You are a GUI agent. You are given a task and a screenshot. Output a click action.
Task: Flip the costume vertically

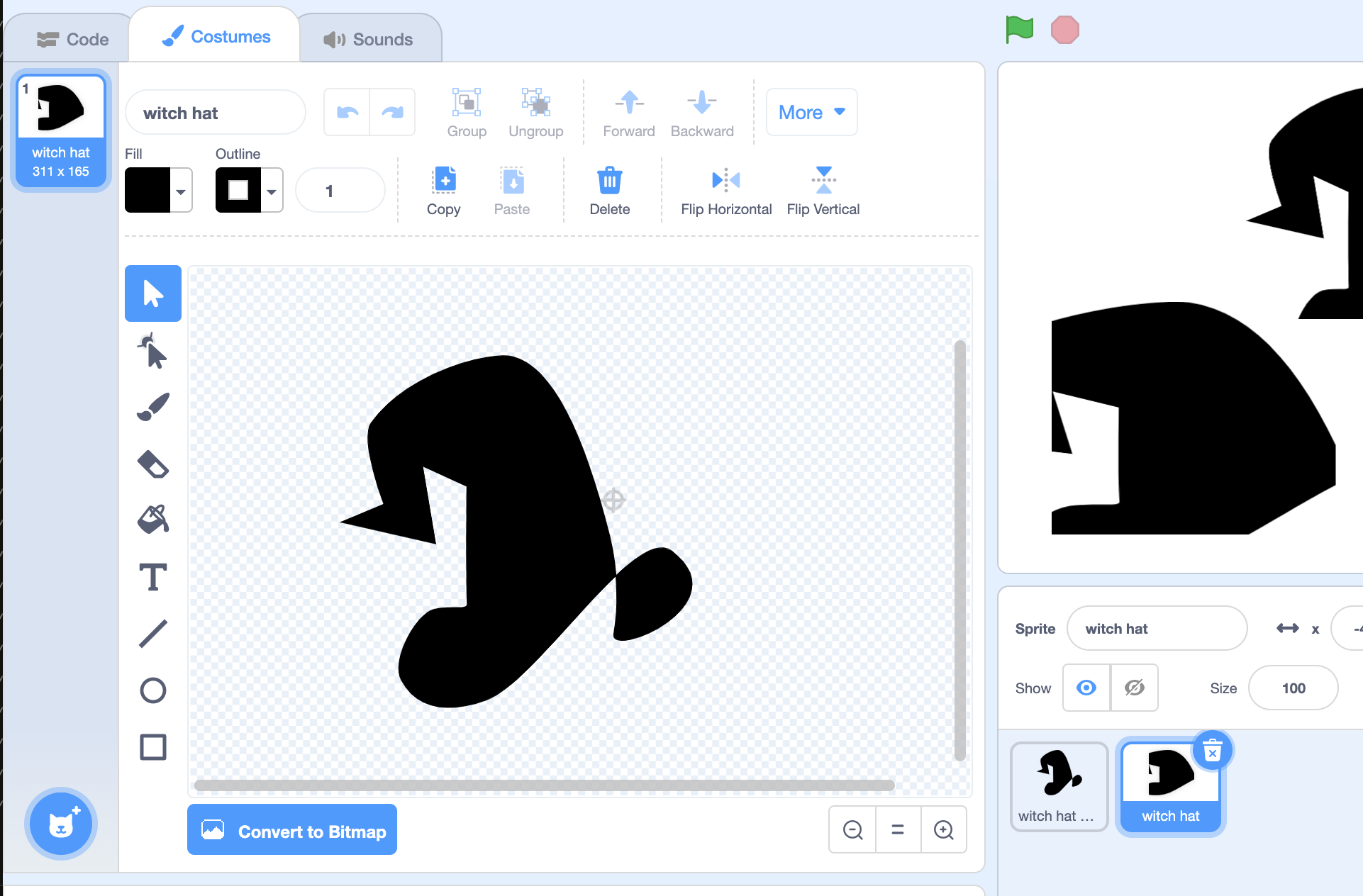coord(823,191)
